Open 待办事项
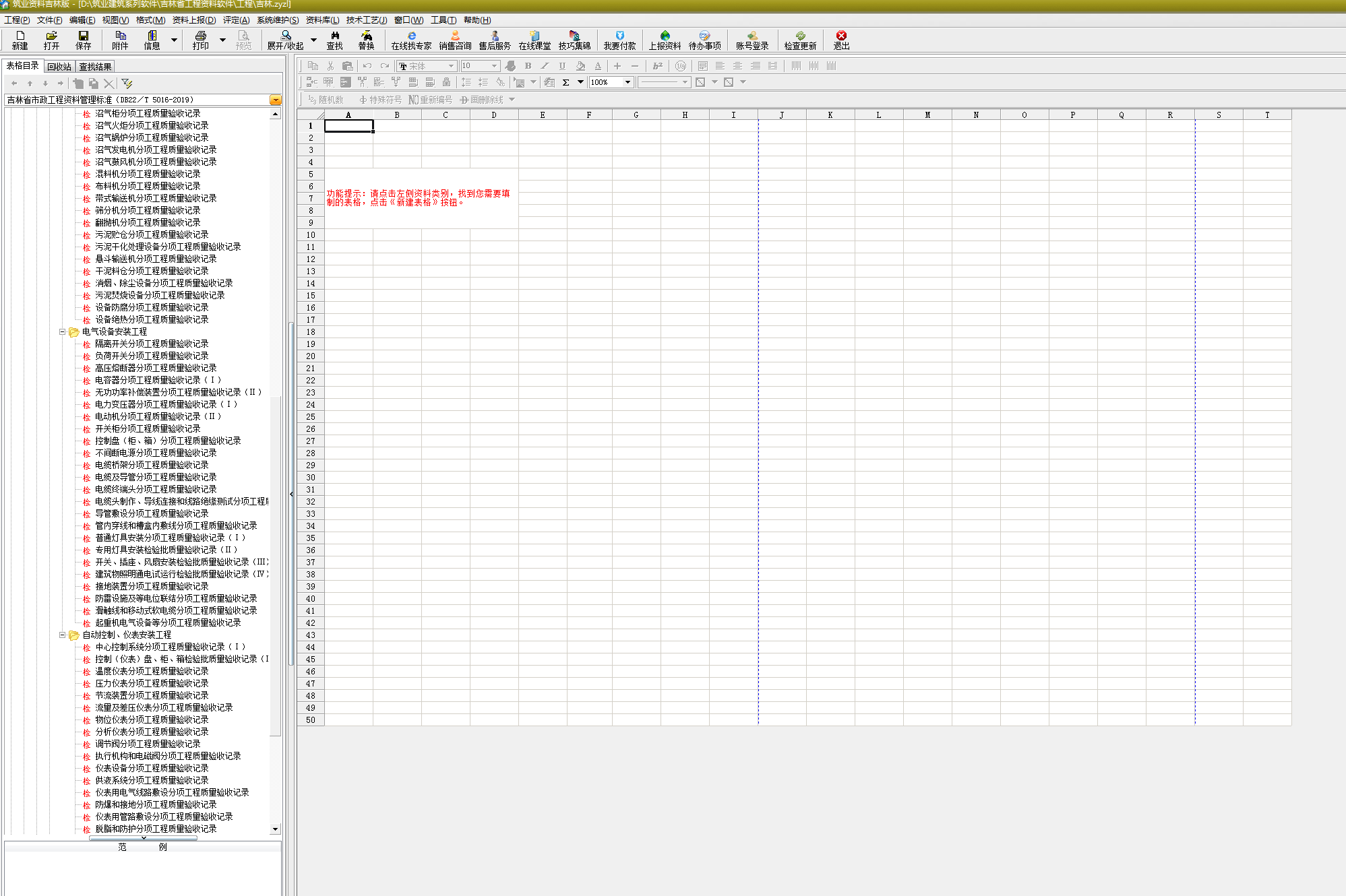 (x=704, y=40)
